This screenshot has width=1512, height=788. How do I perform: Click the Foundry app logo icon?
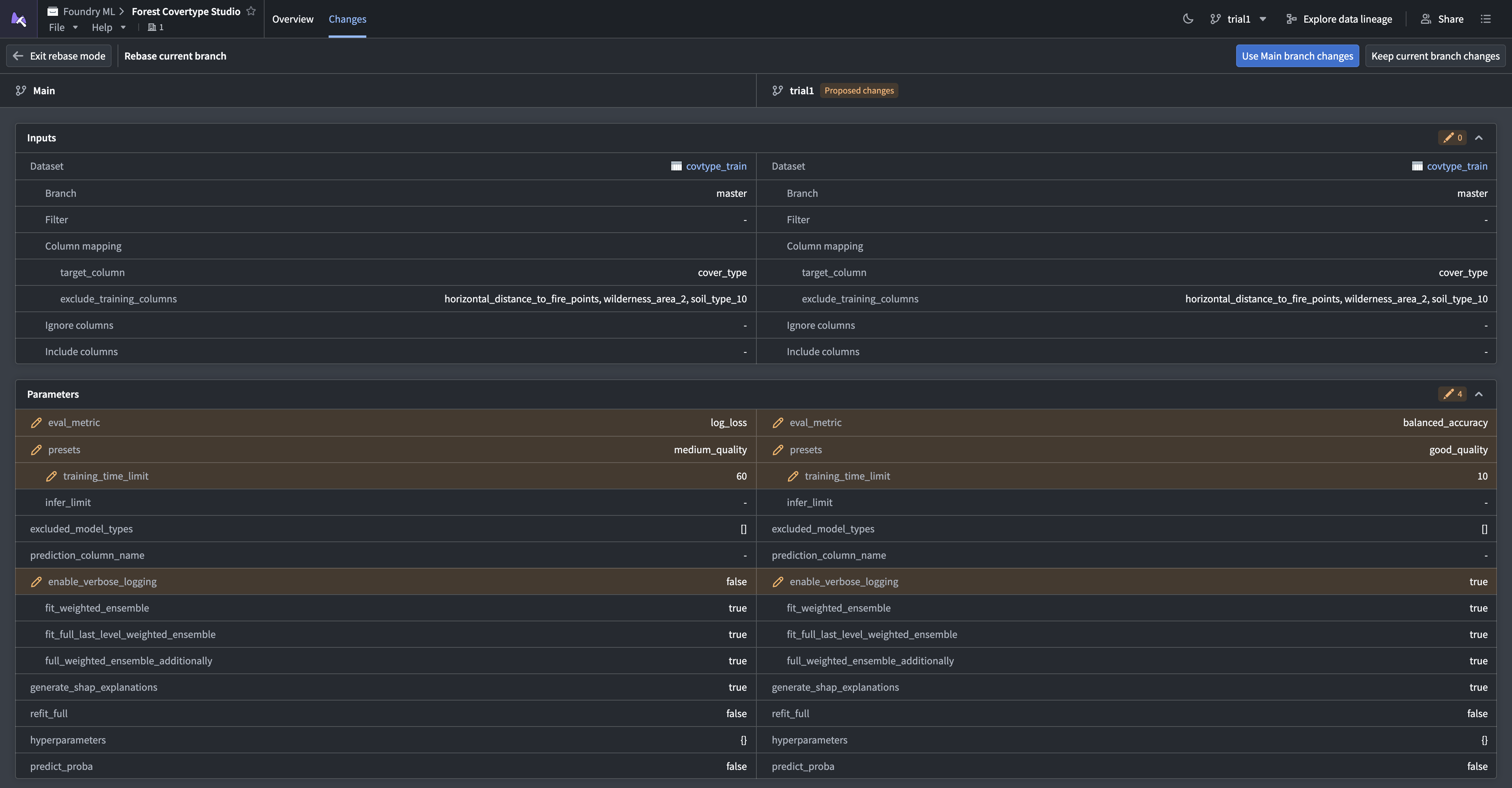18,19
